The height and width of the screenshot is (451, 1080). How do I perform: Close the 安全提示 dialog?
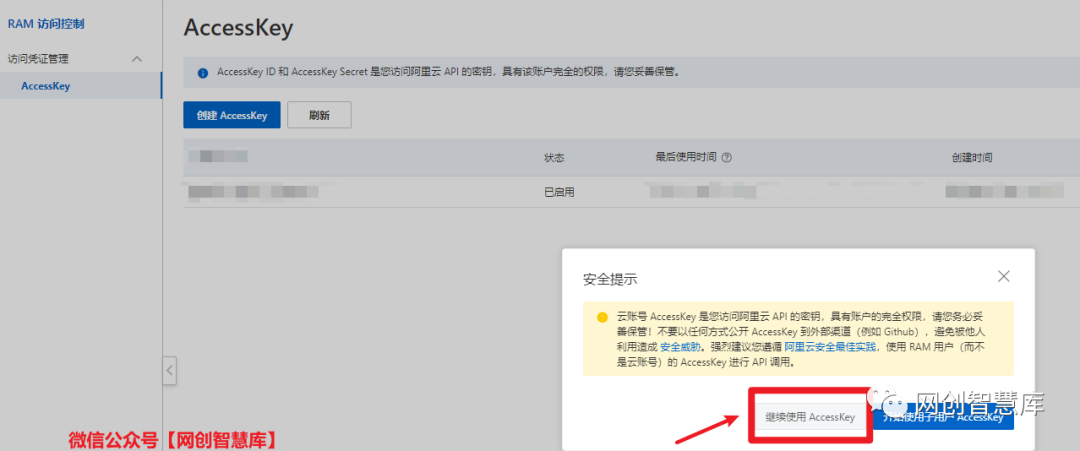(x=1004, y=276)
